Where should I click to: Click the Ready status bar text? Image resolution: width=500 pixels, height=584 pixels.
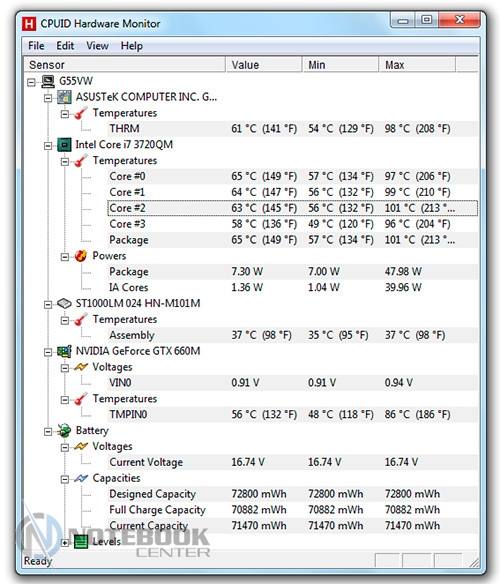38,561
